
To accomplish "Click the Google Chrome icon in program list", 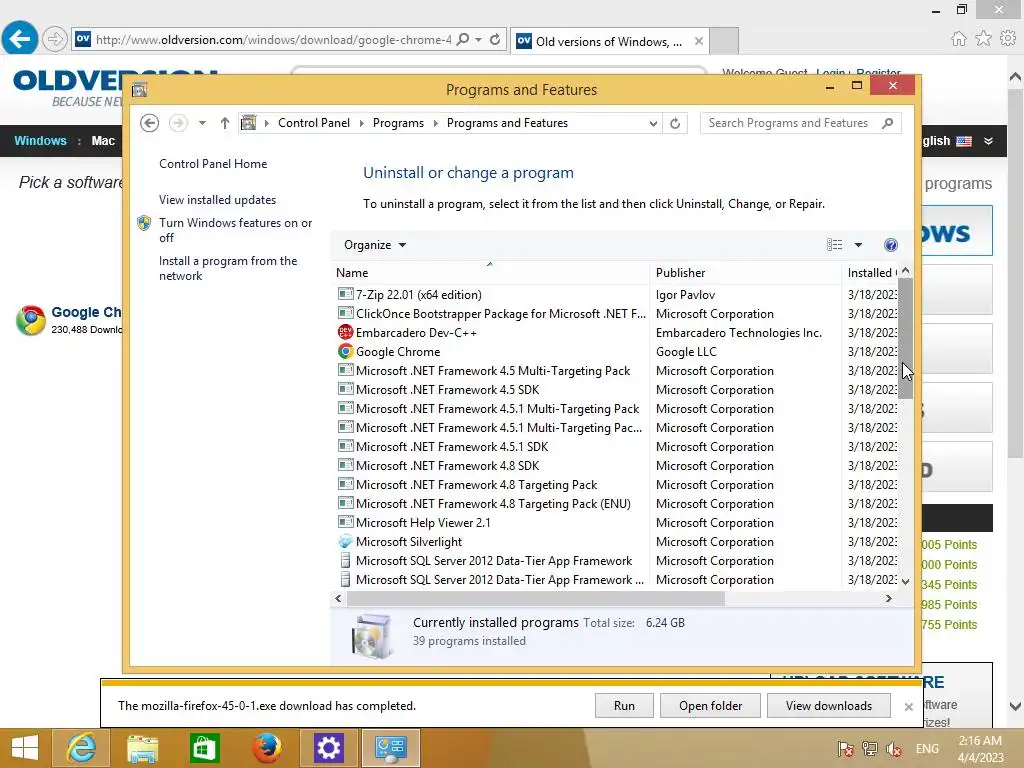I will [x=345, y=351].
